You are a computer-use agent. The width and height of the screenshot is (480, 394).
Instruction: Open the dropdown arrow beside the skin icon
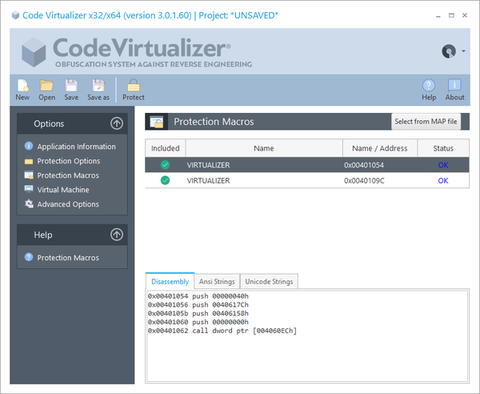(x=463, y=51)
